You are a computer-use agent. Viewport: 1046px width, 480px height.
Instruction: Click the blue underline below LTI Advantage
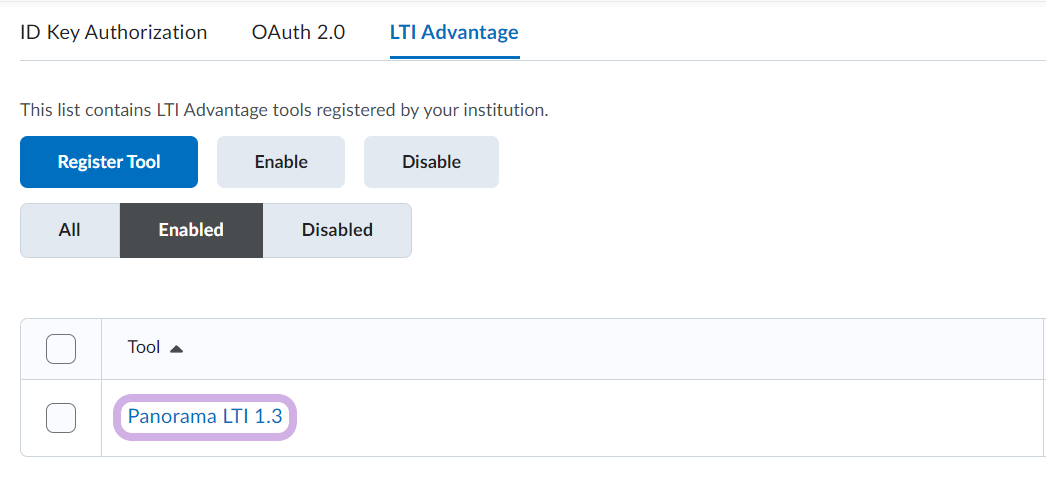(454, 58)
